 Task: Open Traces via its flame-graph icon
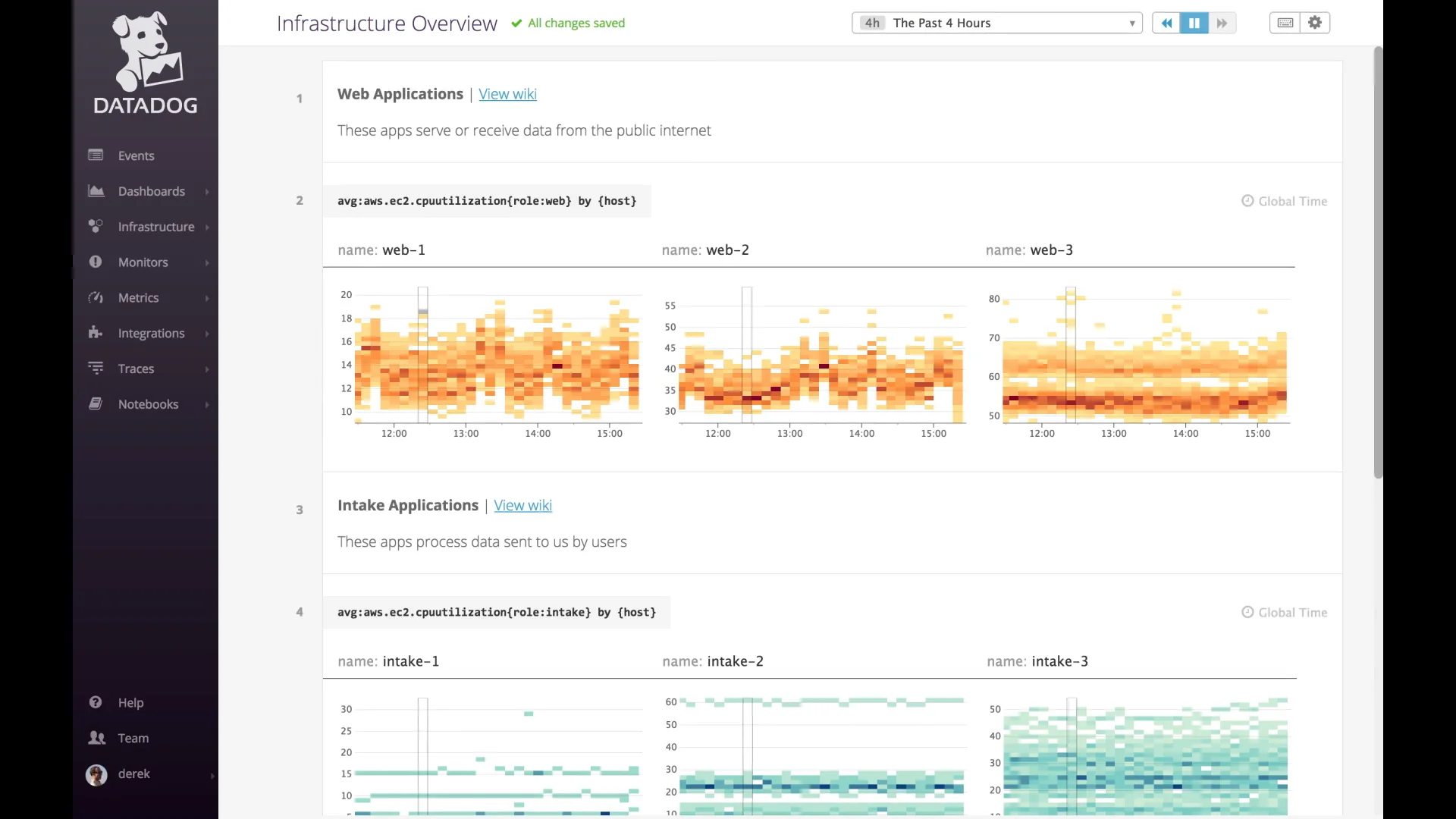pyautogui.click(x=96, y=369)
